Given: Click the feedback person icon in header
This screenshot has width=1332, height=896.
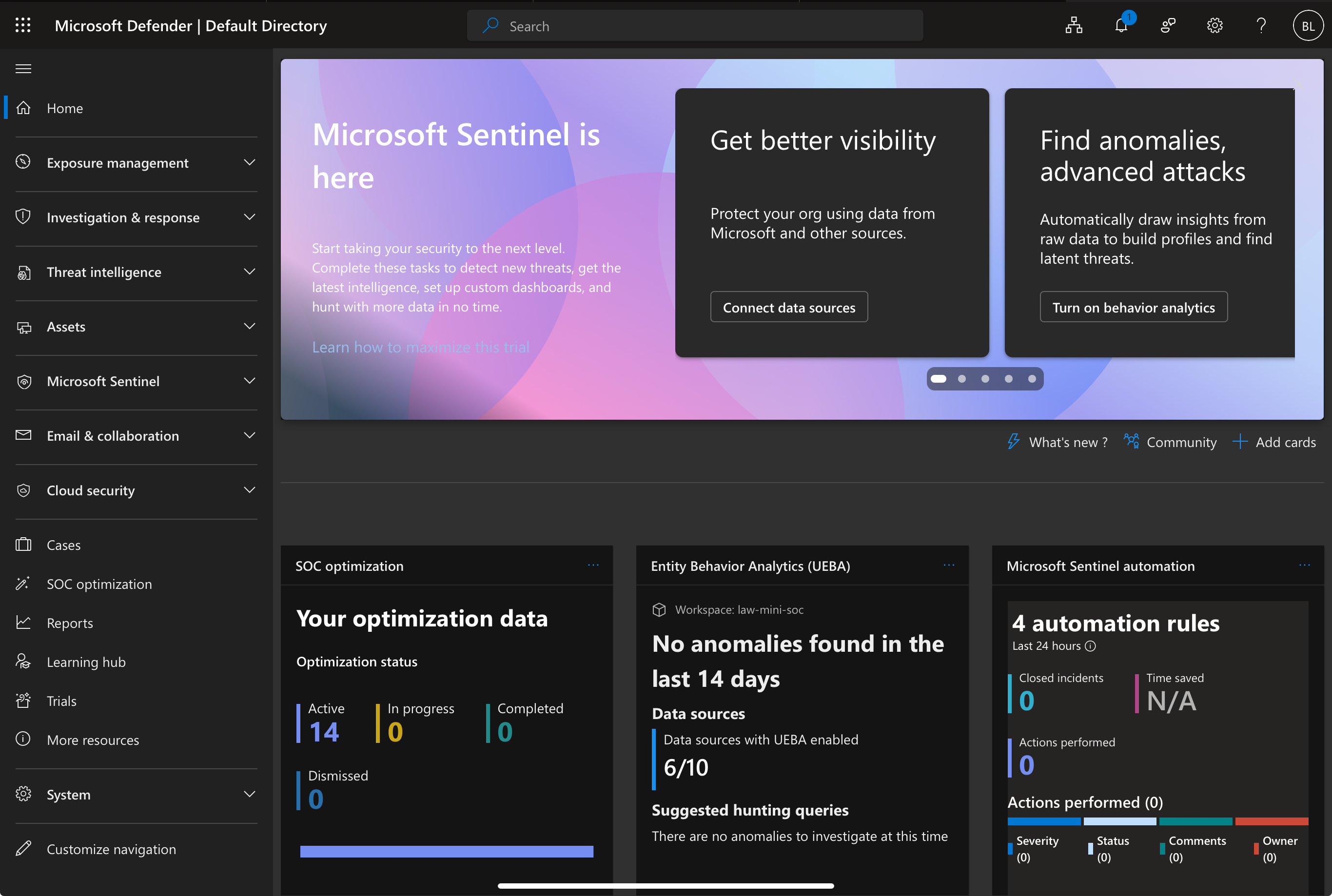Looking at the screenshot, I should [1167, 26].
